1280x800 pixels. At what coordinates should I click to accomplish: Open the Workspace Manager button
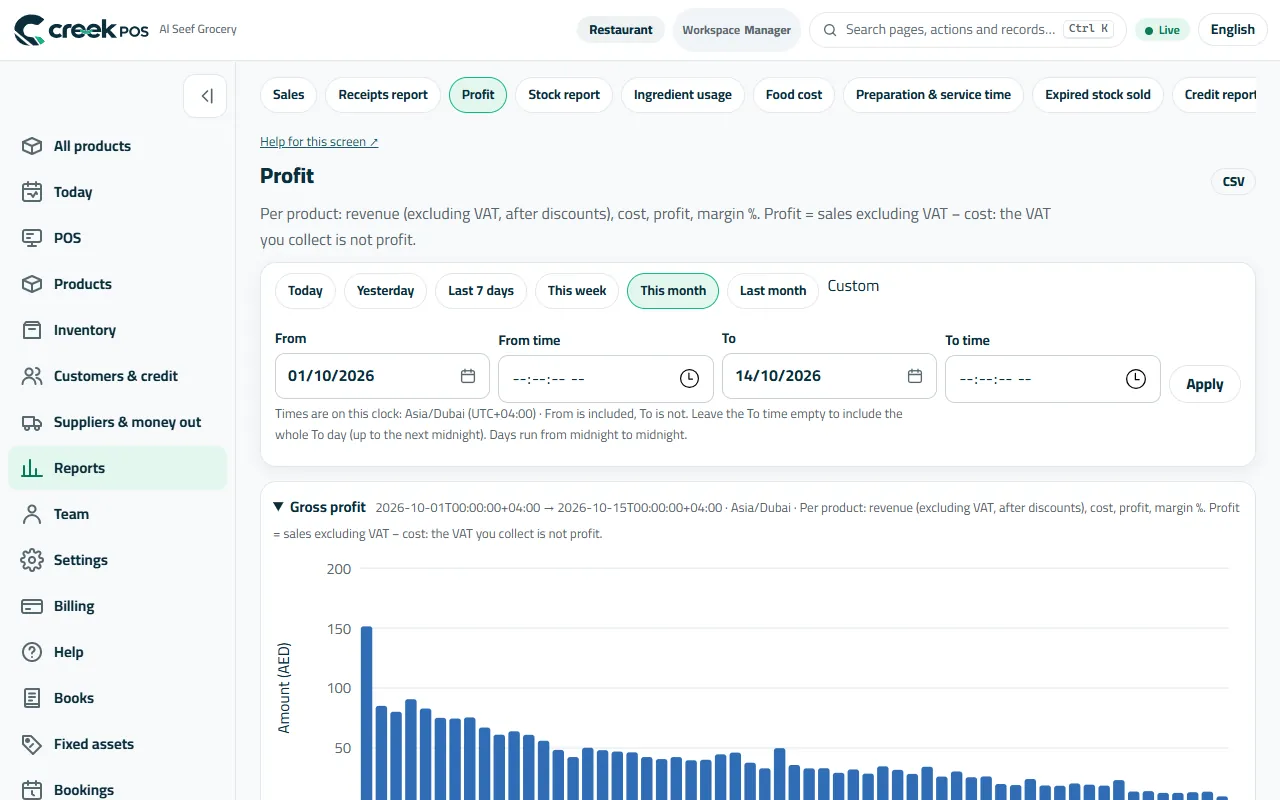[737, 30]
